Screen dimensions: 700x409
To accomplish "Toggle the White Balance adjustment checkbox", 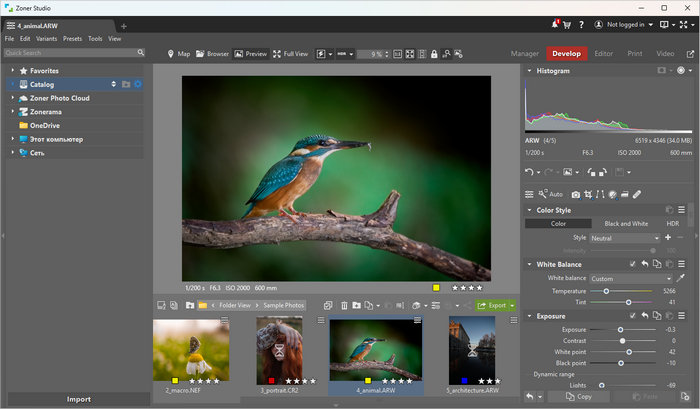I will click(632, 264).
